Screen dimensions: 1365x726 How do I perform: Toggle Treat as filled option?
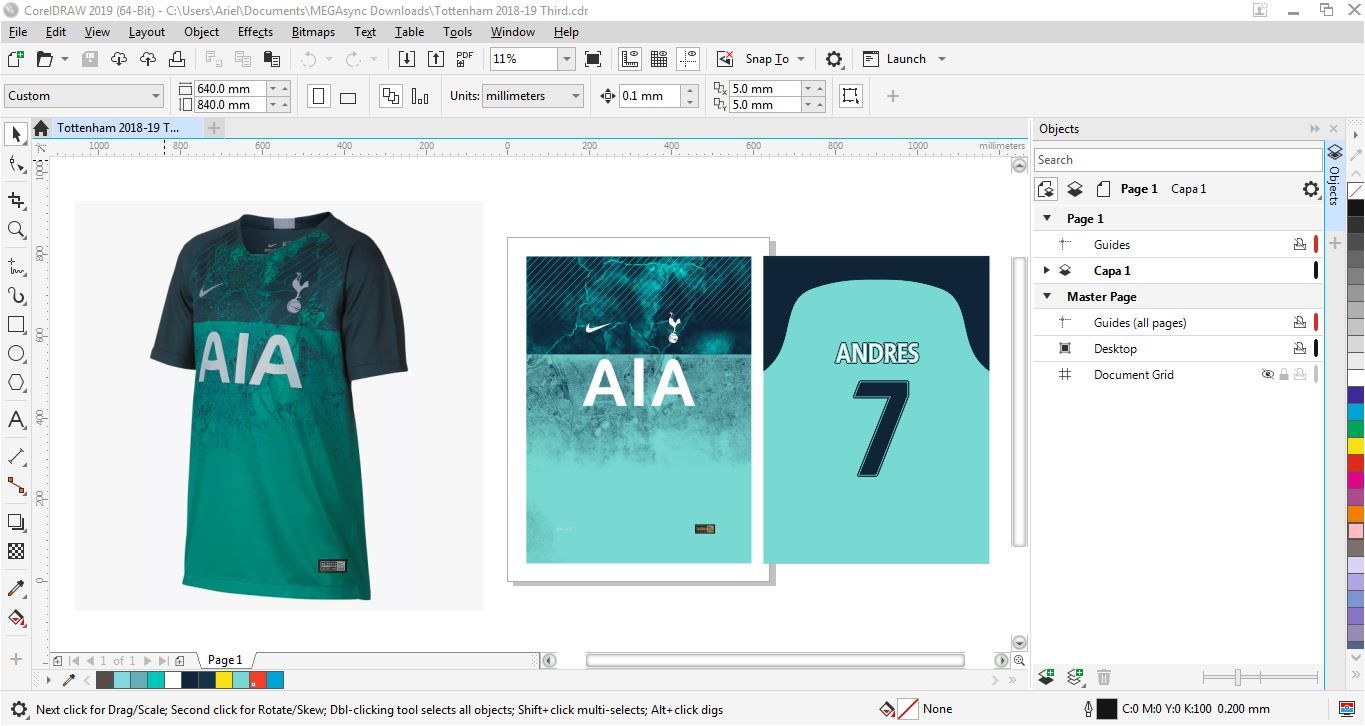click(x=850, y=96)
